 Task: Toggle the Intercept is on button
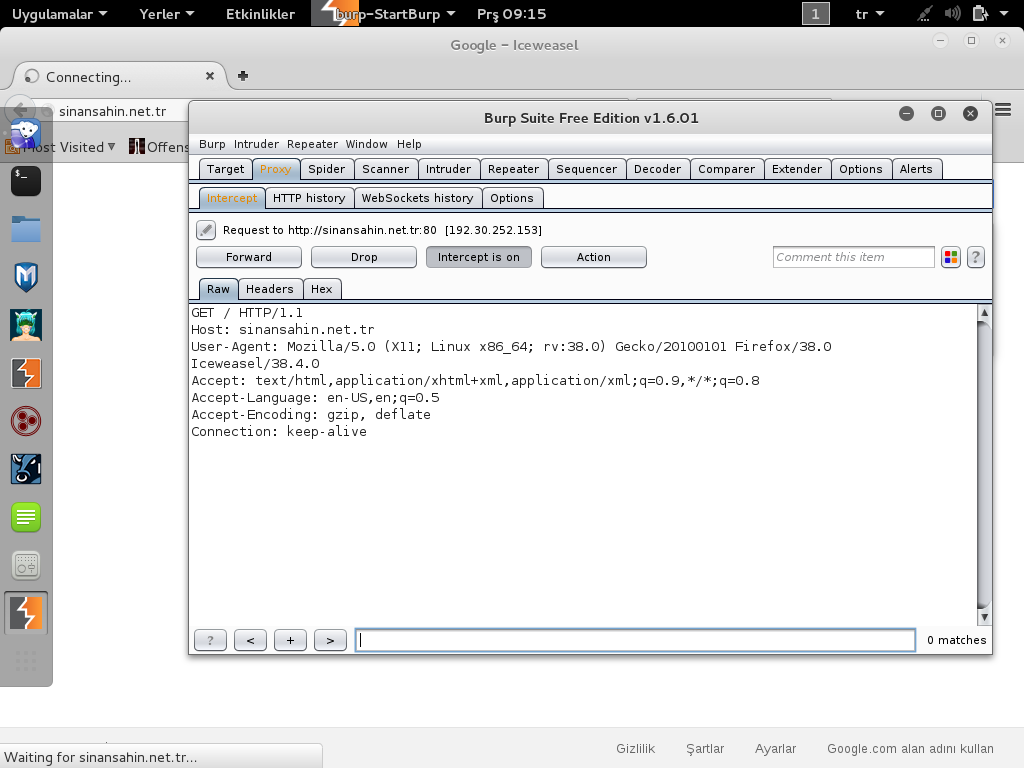[479, 257]
